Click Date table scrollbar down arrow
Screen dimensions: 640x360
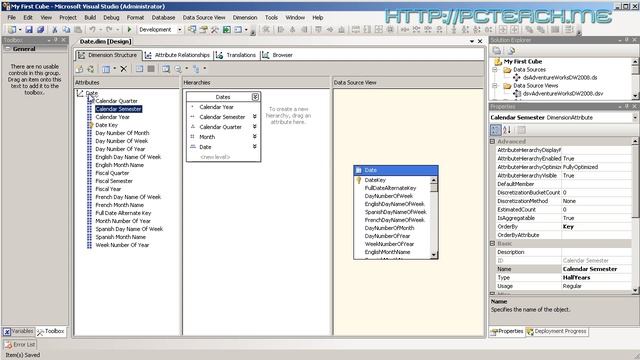(x=433, y=255)
